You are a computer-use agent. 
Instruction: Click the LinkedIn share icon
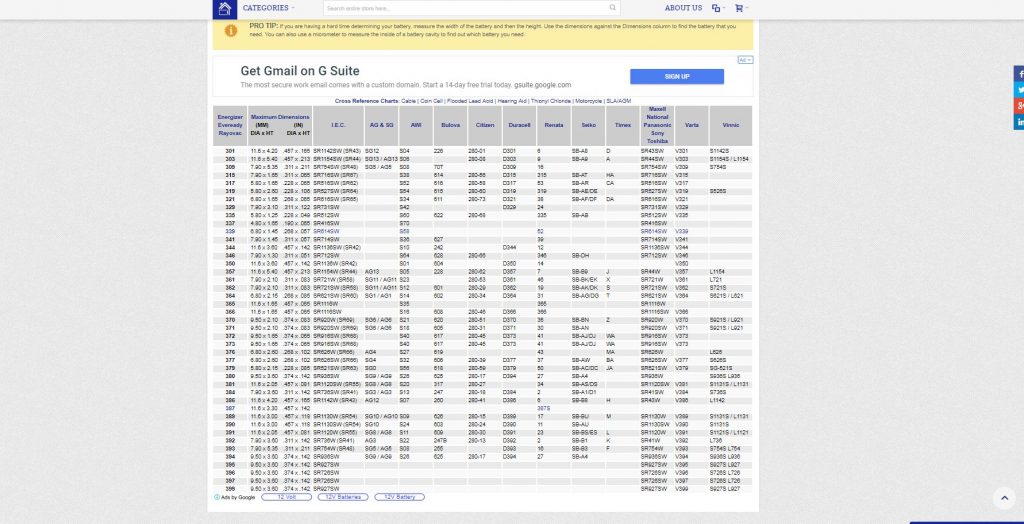click(x=1018, y=121)
